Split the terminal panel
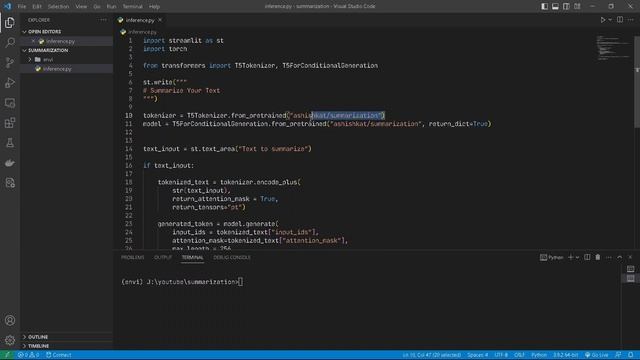Image resolution: width=640 pixels, height=360 pixels. point(587,257)
